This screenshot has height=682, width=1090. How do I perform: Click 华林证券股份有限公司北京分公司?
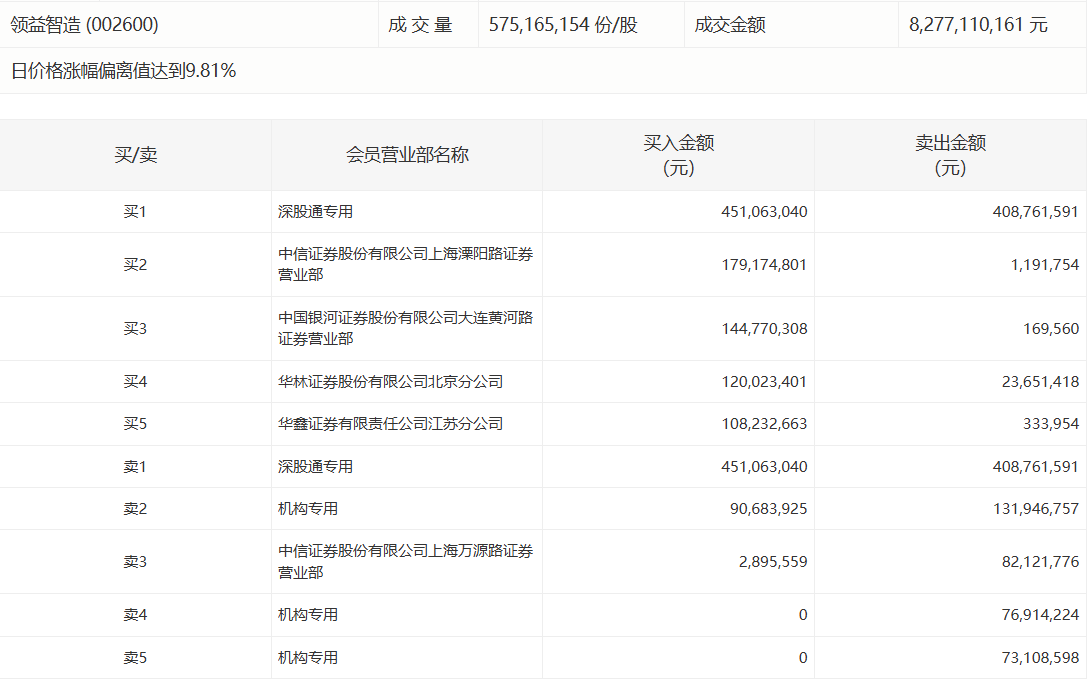pyautogui.click(x=391, y=382)
